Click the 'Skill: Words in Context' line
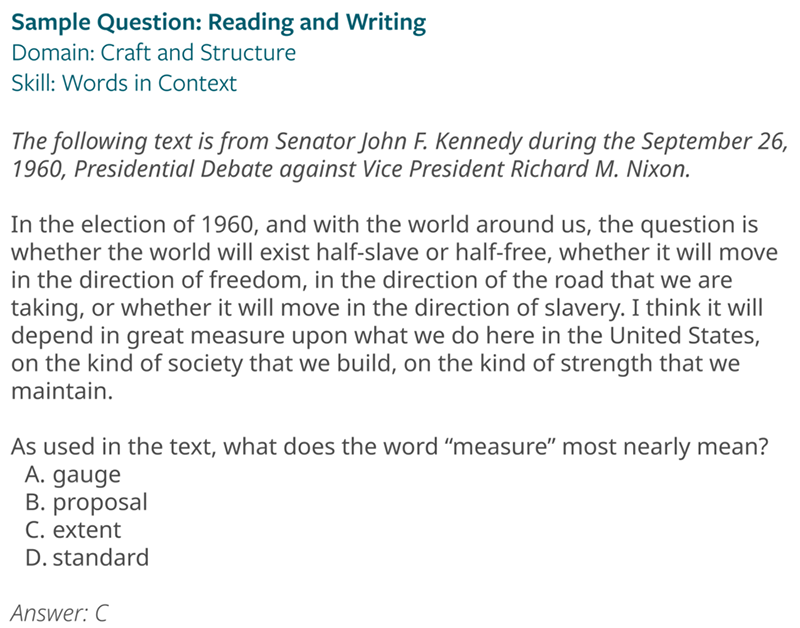 pyautogui.click(x=124, y=83)
